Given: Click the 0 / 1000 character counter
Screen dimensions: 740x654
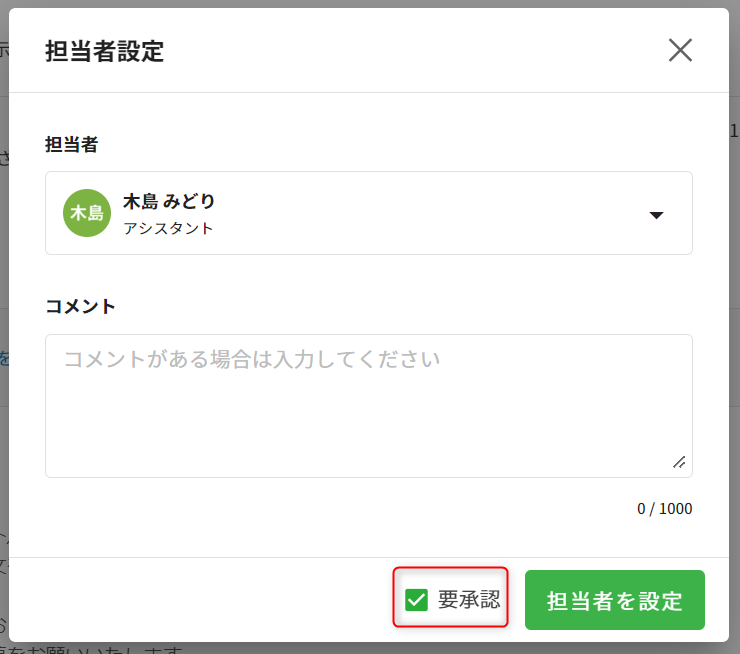Looking at the screenshot, I should [x=664, y=508].
